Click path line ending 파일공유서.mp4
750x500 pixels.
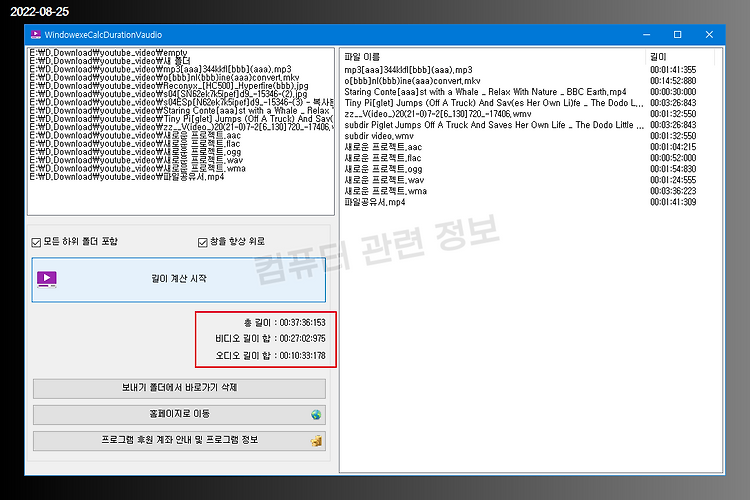tap(127, 177)
